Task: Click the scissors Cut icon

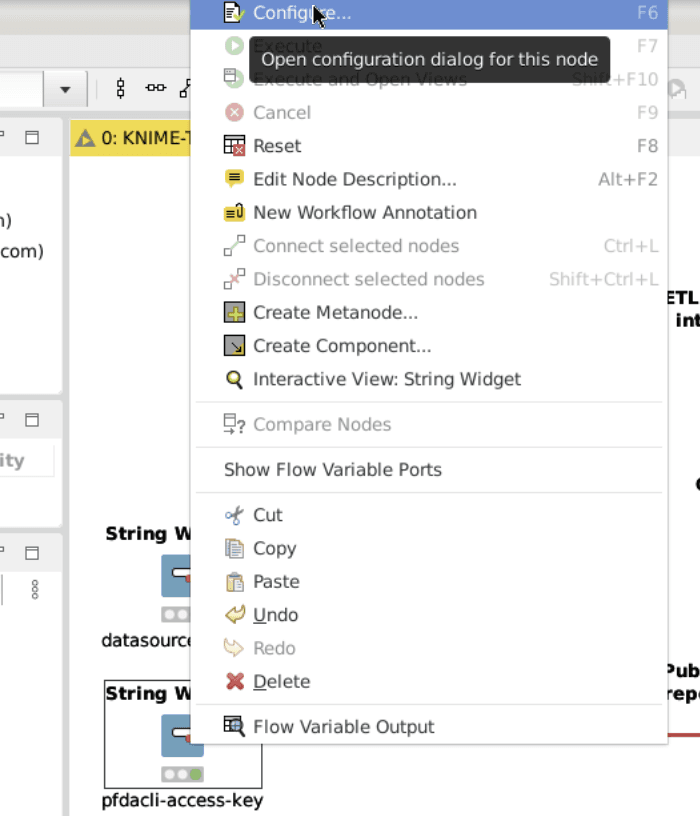Action: (234, 515)
